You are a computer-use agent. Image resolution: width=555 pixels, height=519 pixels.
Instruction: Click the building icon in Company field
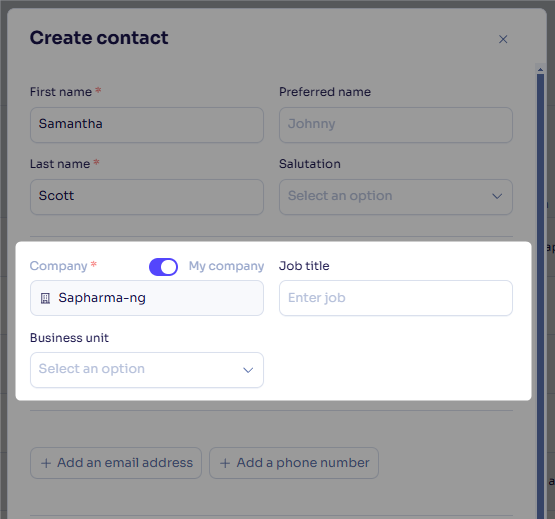pyautogui.click(x=45, y=298)
